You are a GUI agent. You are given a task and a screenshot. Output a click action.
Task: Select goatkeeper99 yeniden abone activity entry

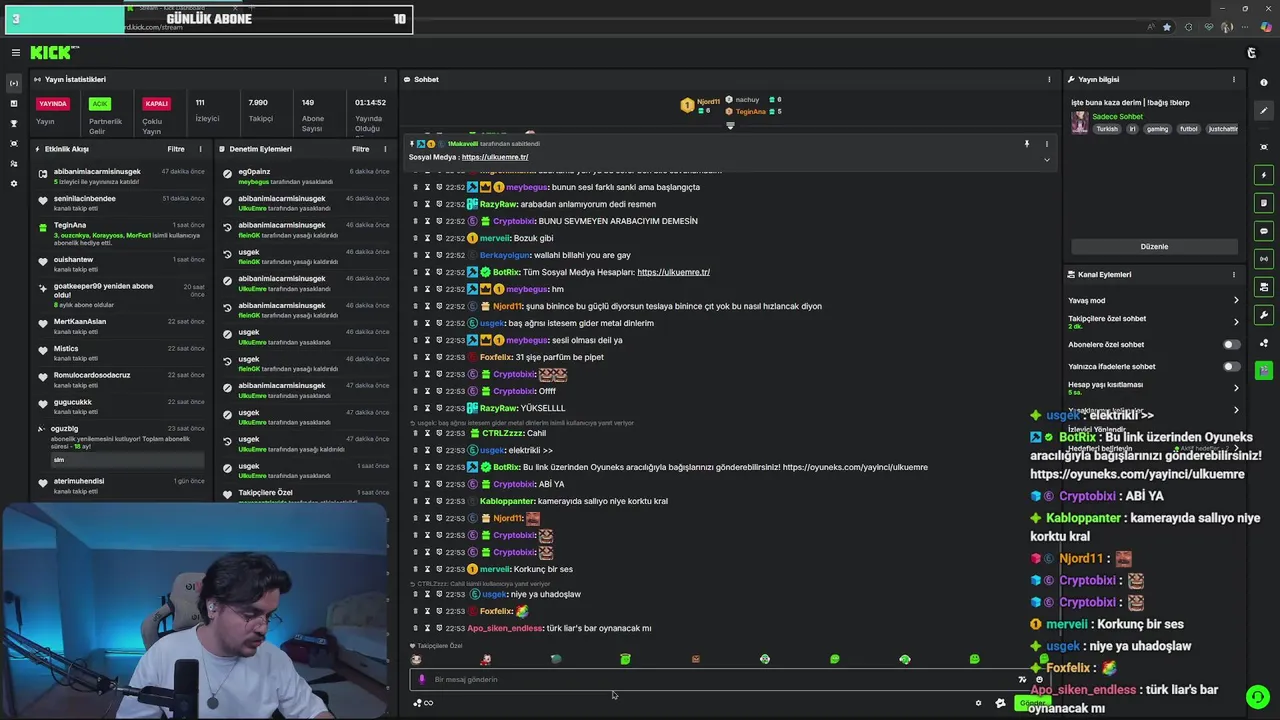coord(121,295)
